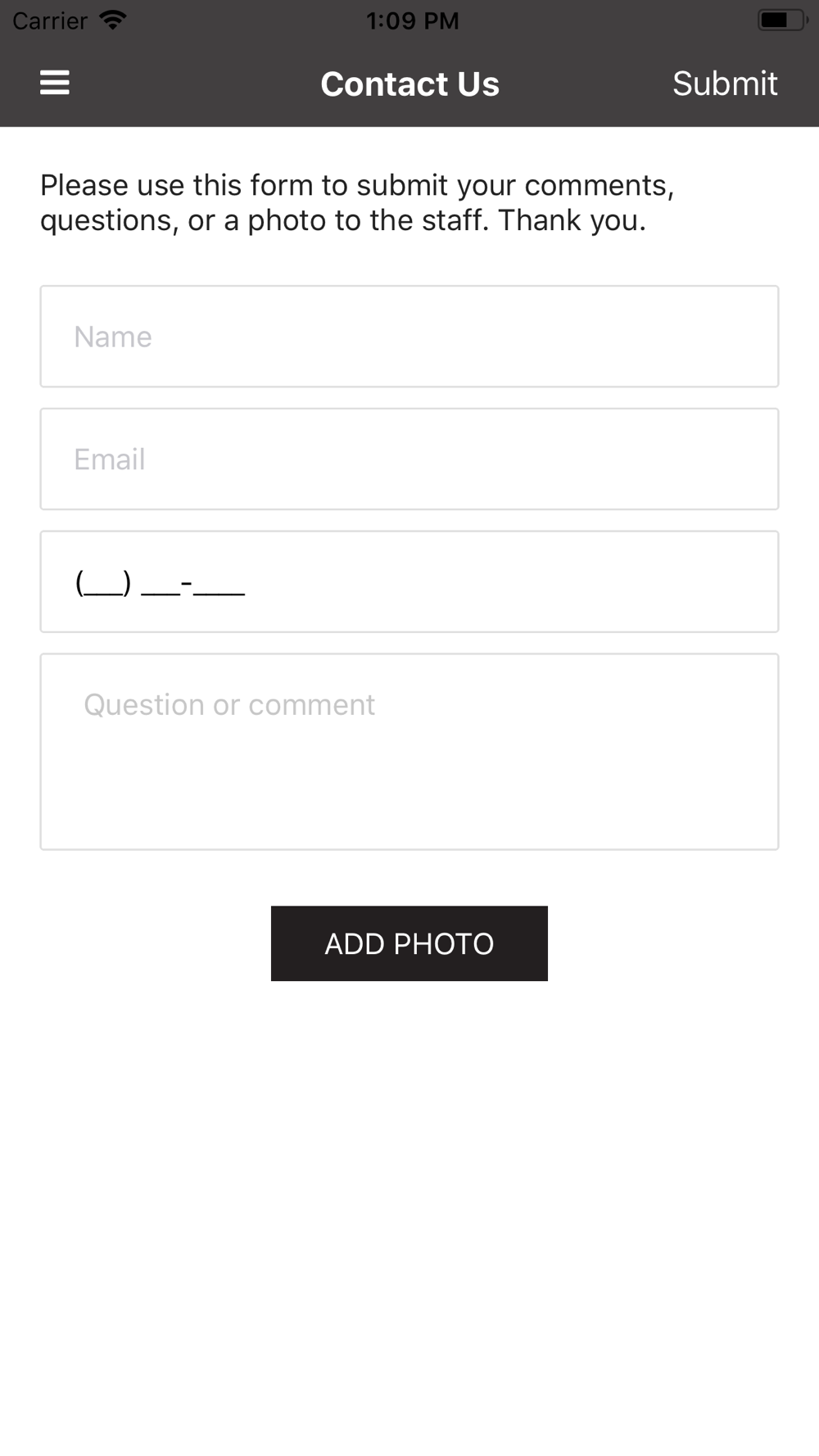Click empty lower part of comment box
The width and height of the screenshot is (819, 1456).
pos(409,794)
